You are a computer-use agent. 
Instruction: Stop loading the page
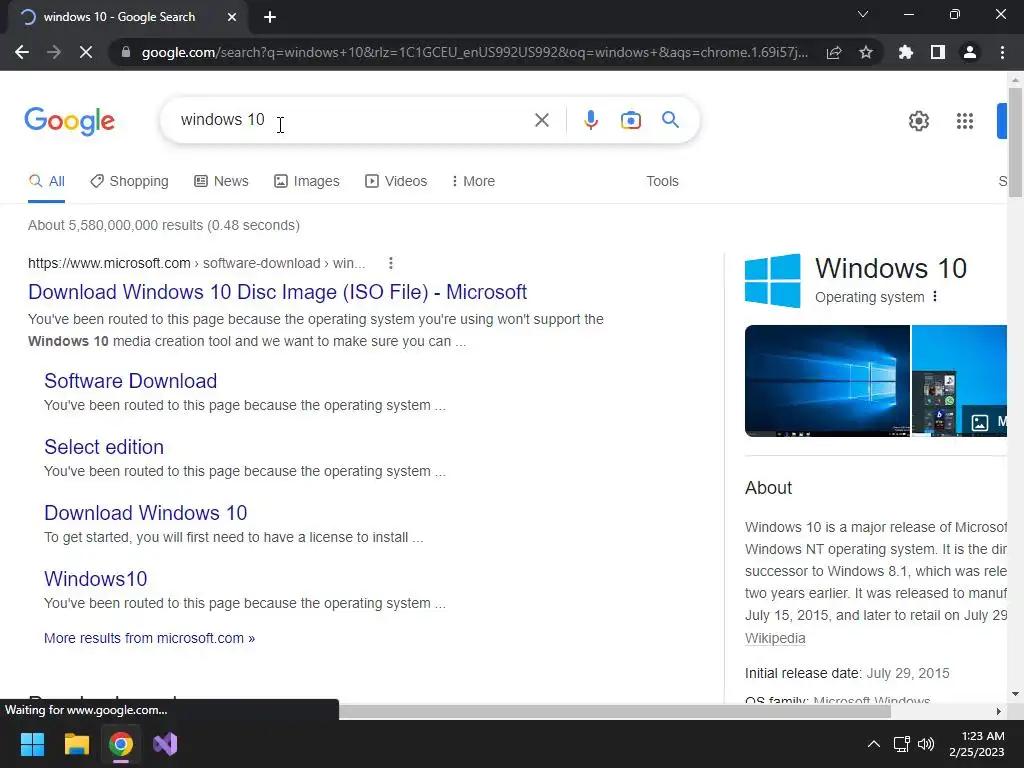86,52
